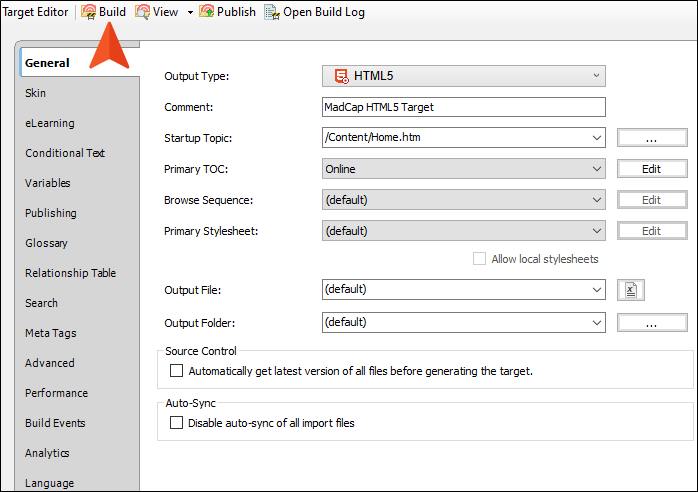This screenshot has height=492, width=698.
Task: Switch to the Performance tab
Action: point(57,393)
